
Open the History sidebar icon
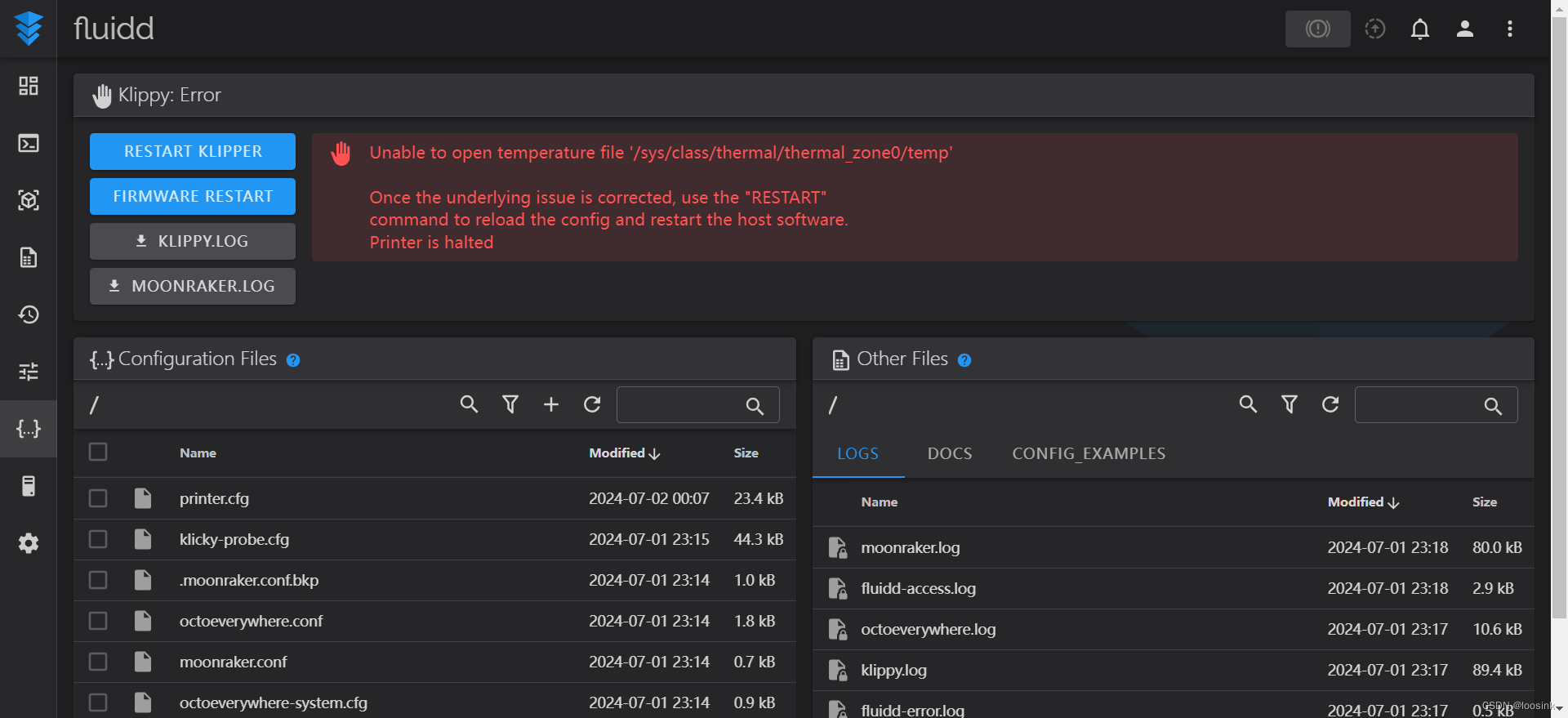pos(29,314)
